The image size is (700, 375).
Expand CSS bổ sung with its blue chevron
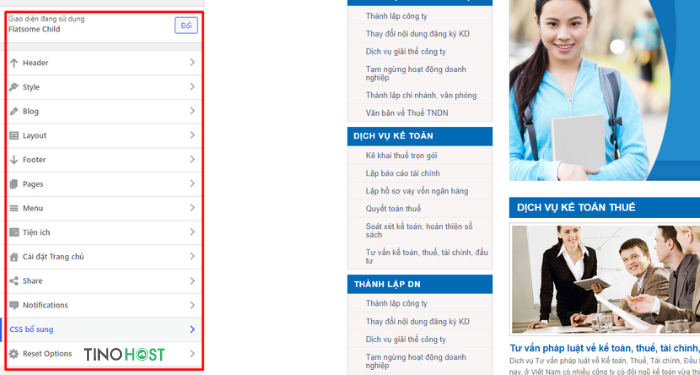pyautogui.click(x=192, y=329)
